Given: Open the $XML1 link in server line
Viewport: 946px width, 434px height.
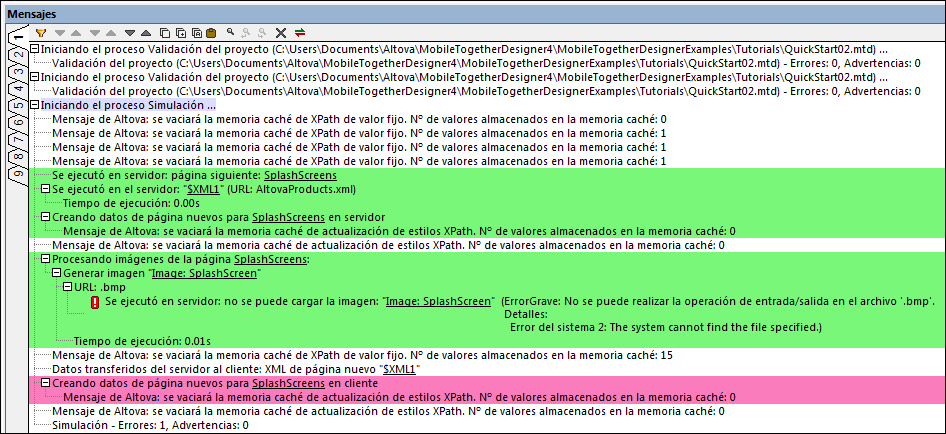Looking at the screenshot, I should click(x=198, y=189).
